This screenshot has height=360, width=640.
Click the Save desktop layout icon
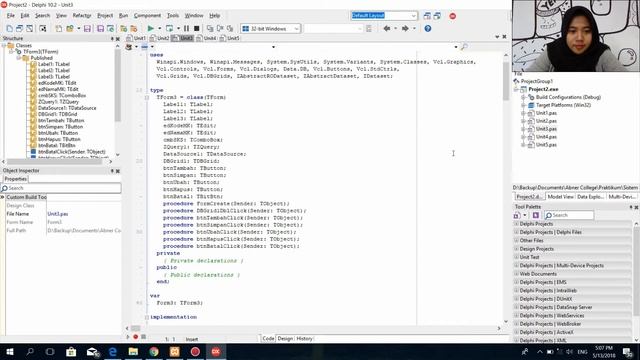pos(427,16)
